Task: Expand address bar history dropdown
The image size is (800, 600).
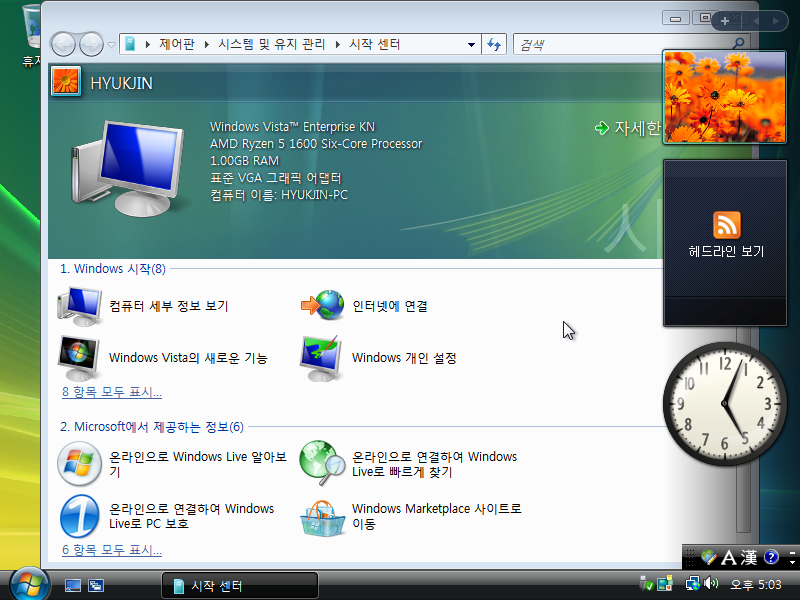Action: point(471,45)
